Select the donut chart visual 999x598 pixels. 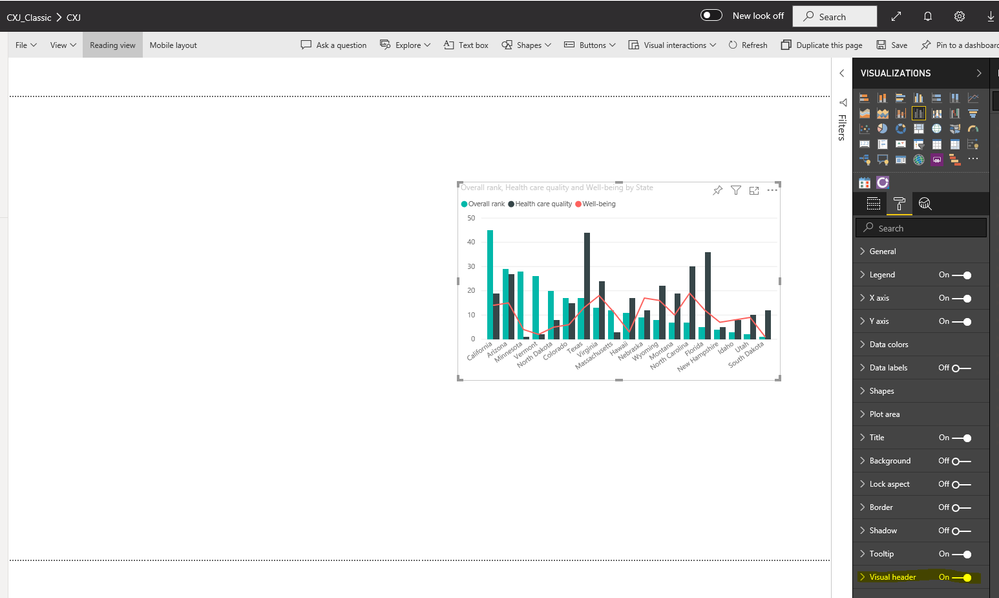pos(901,129)
